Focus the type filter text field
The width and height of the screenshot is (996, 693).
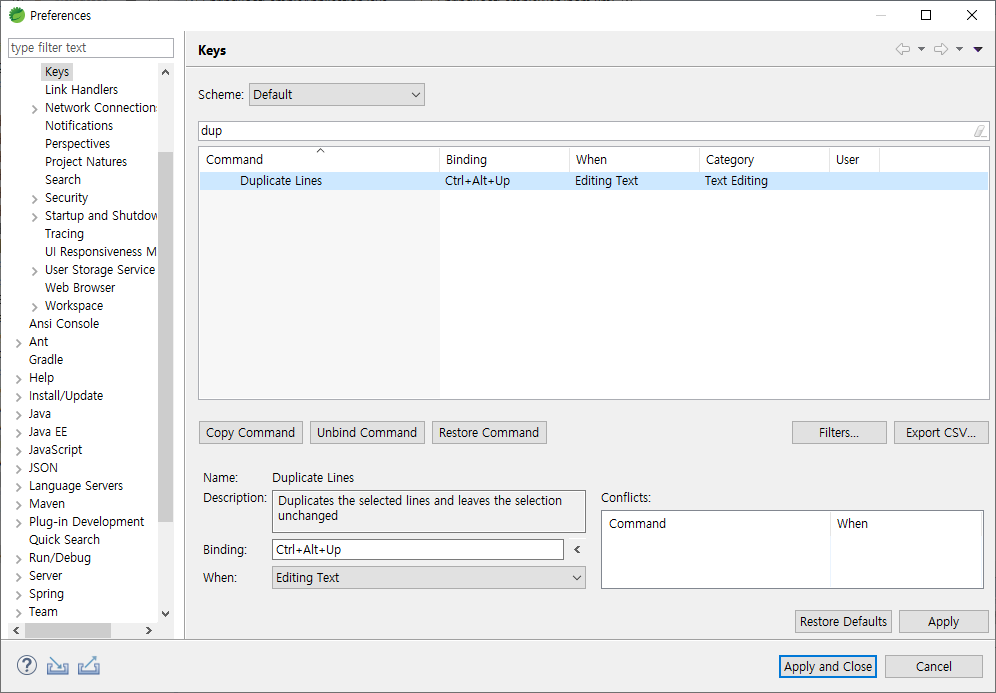[x=91, y=48]
